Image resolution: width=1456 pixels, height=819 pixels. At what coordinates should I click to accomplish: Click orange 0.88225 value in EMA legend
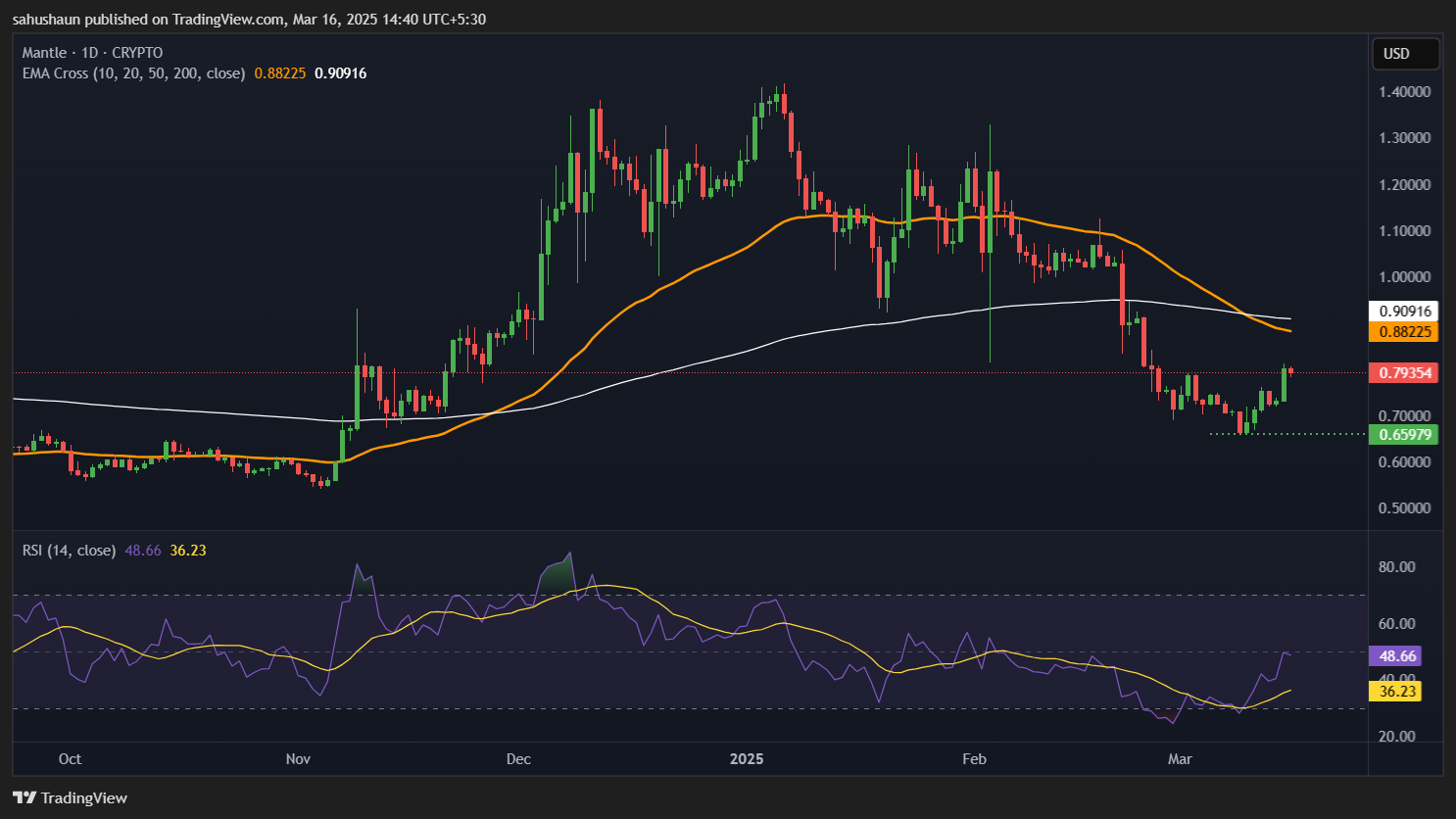(280, 73)
